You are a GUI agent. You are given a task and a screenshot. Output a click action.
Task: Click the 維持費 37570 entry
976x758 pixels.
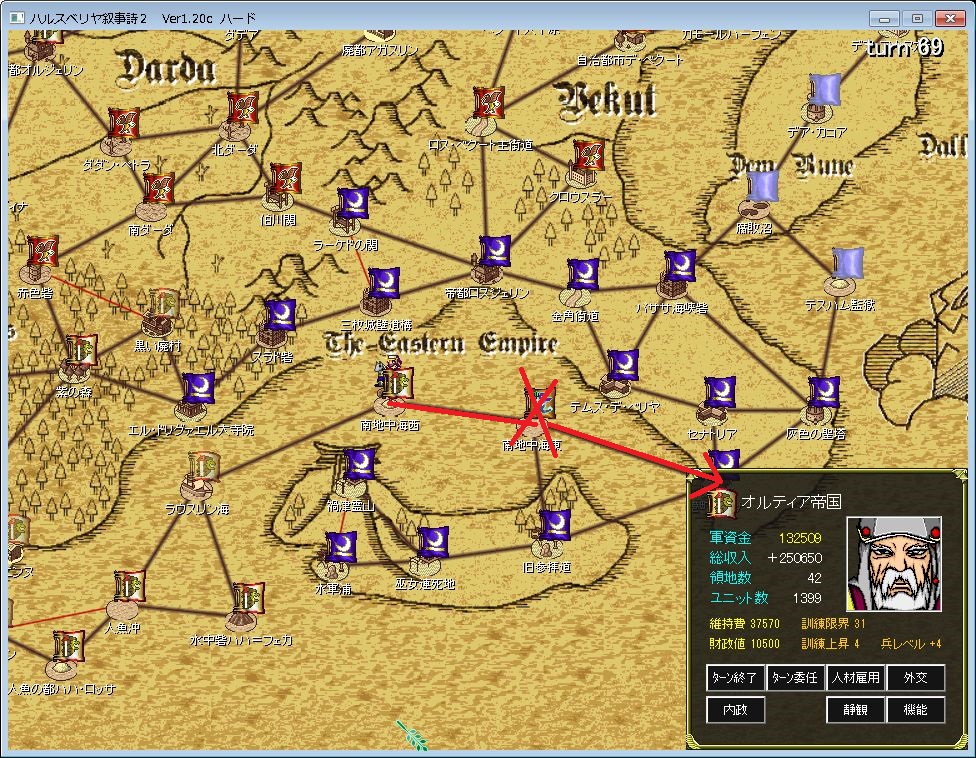(x=744, y=624)
